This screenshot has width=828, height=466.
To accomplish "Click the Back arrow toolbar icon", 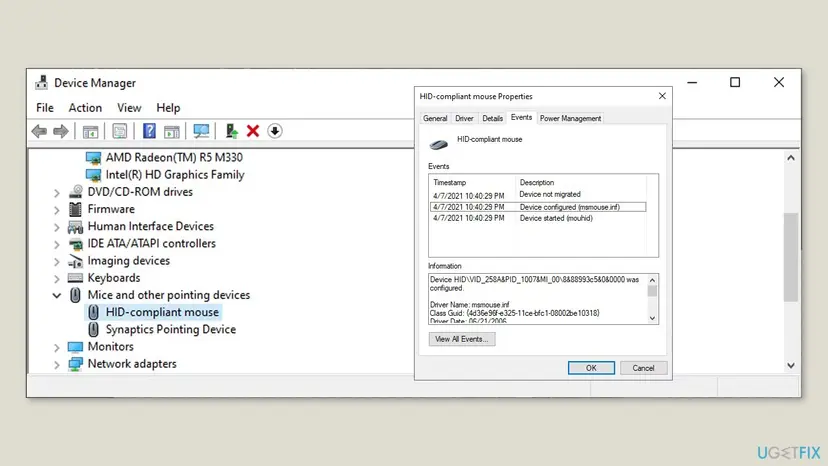I will click(39, 131).
